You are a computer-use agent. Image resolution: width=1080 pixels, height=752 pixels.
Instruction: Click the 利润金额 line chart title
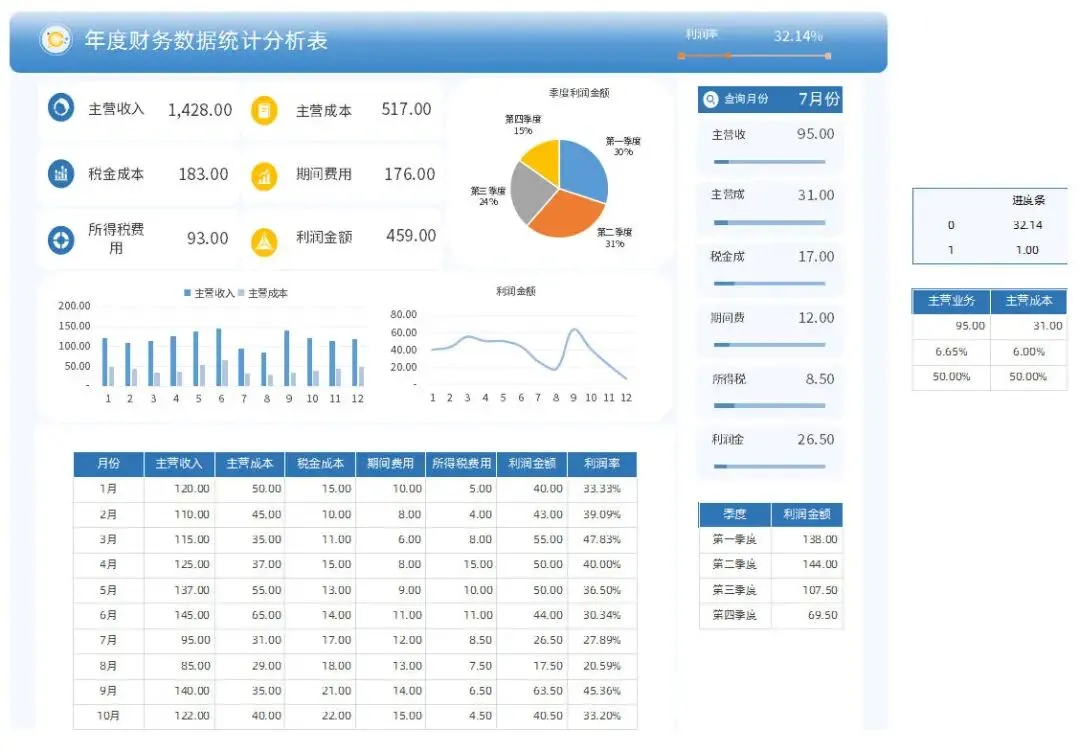[516, 291]
